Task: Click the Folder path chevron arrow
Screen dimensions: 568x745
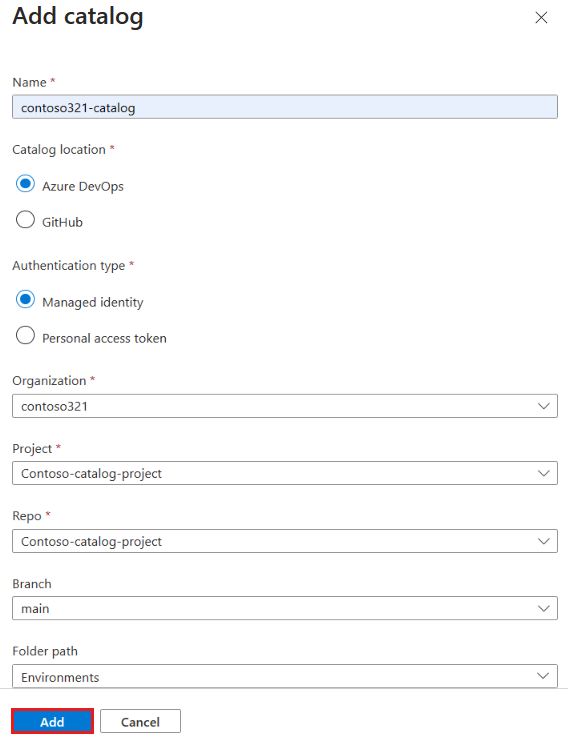Action: [543, 676]
